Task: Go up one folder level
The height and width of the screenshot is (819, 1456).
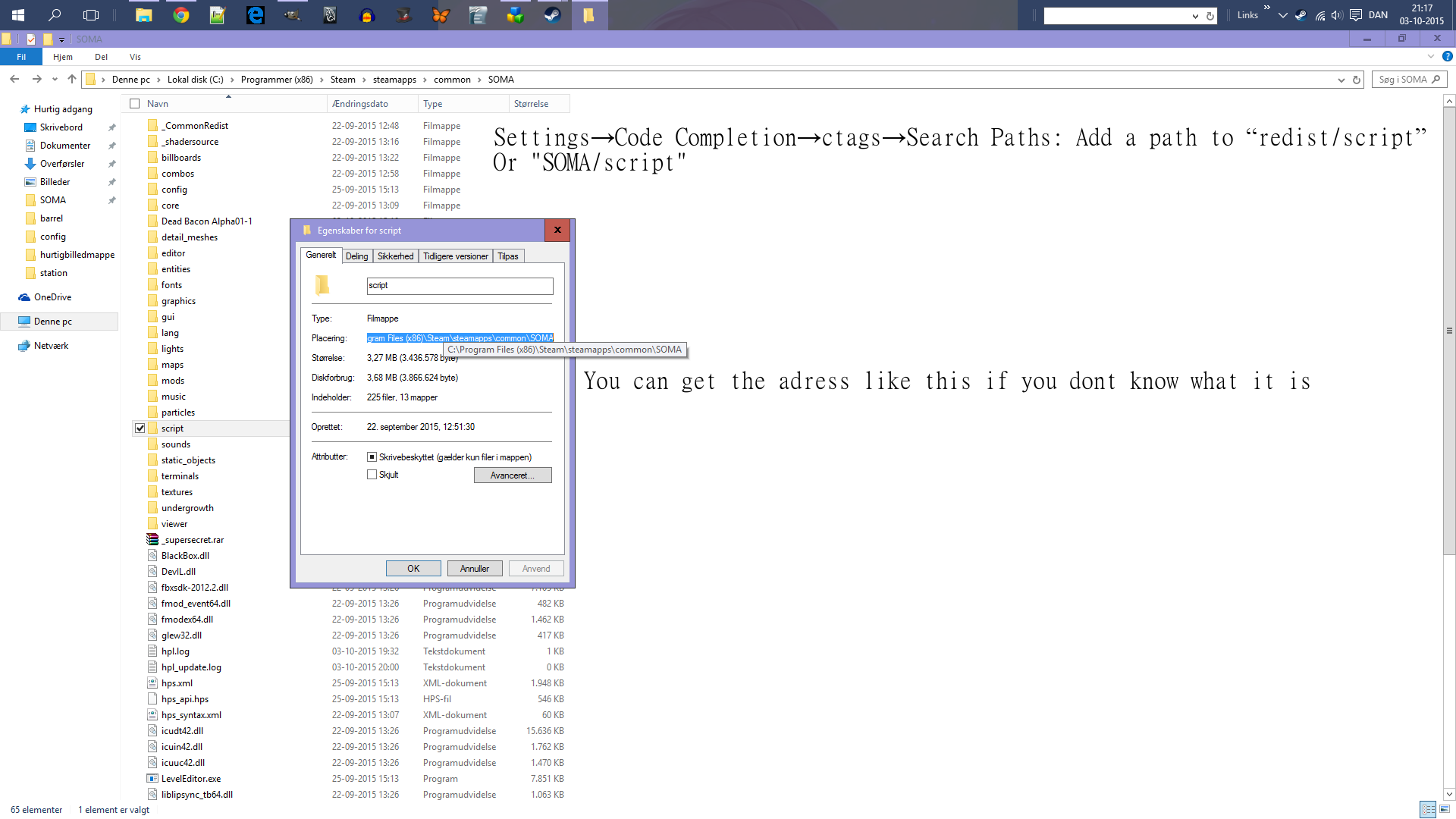Action: coord(72,79)
